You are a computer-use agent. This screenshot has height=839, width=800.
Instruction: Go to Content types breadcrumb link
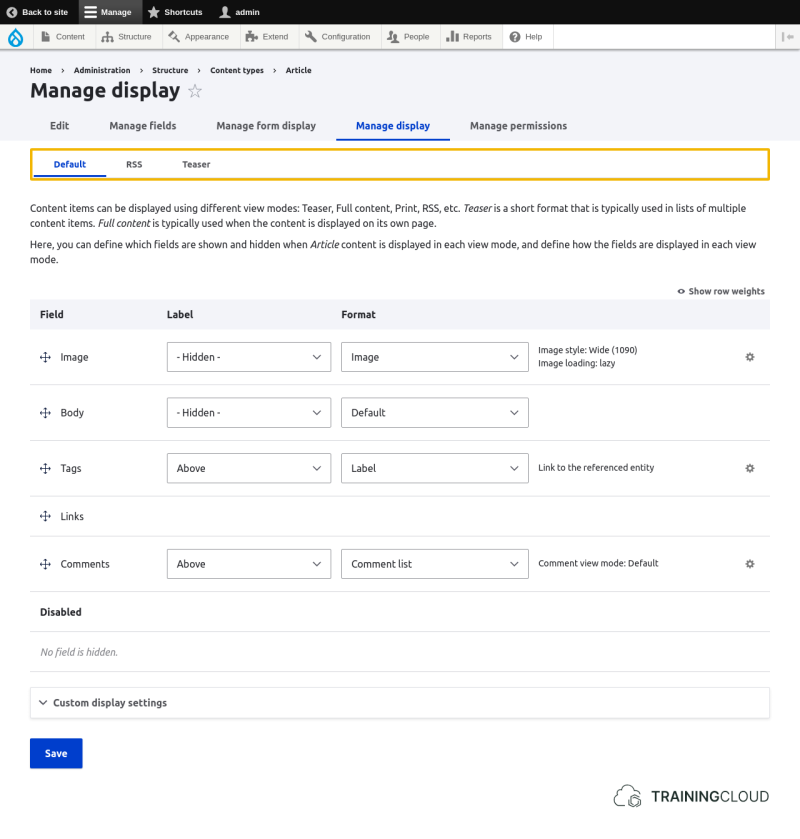point(237,71)
